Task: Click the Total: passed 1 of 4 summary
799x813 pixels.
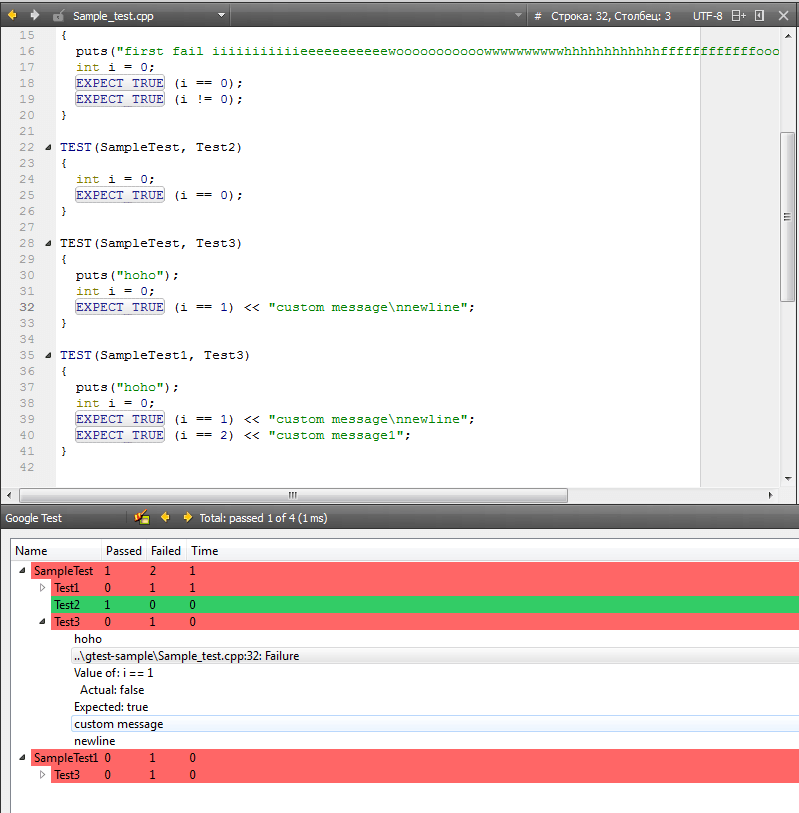Action: [263, 518]
